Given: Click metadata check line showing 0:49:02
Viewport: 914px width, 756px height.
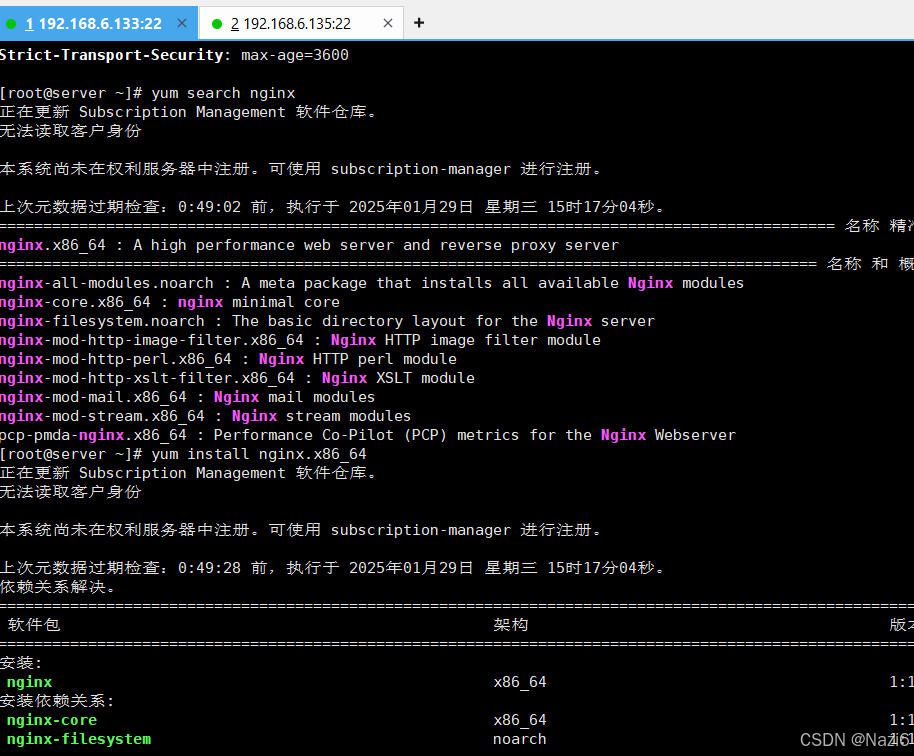Looking at the screenshot, I should click(332, 207).
